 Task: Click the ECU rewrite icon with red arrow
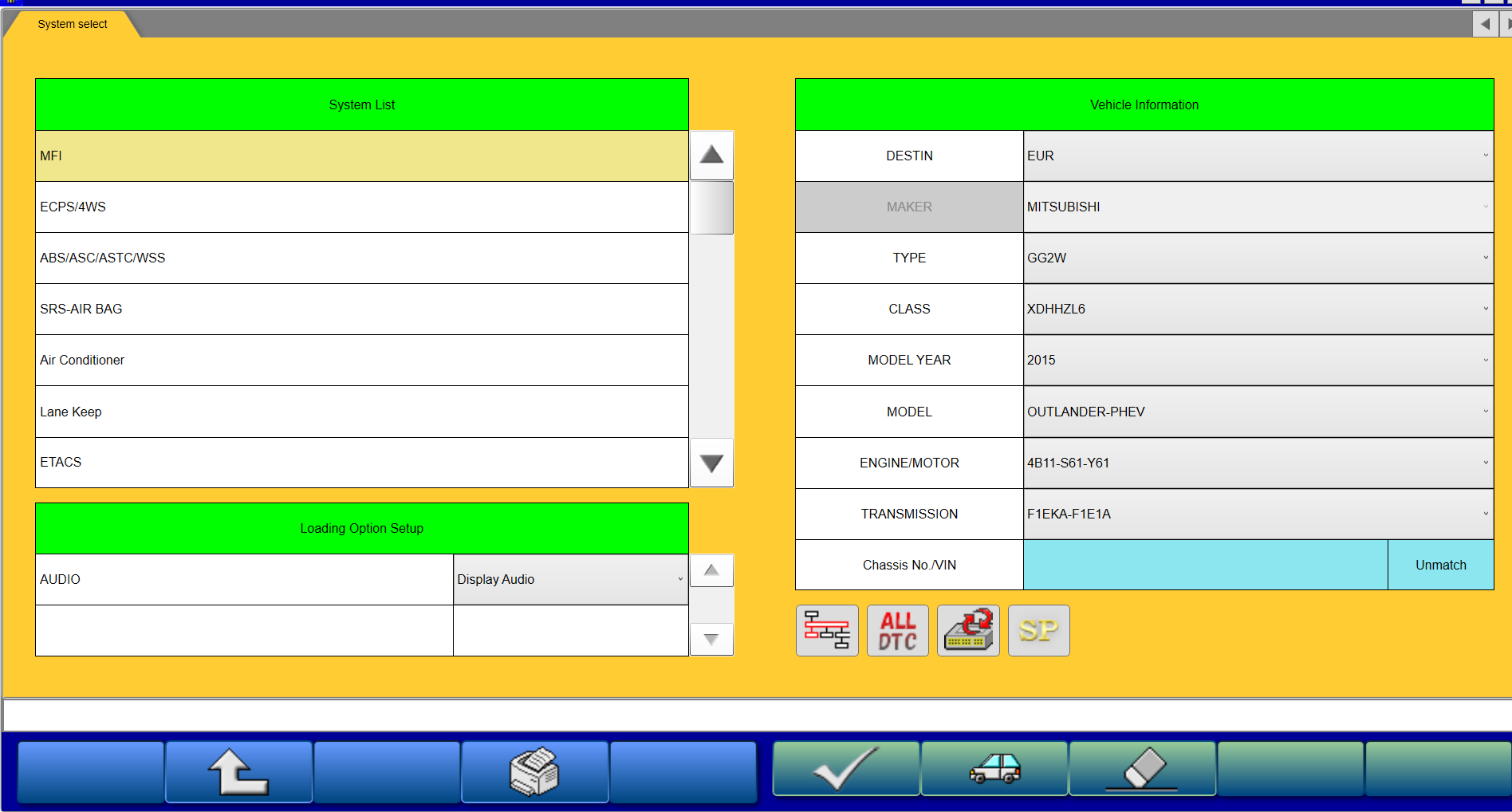968,631
